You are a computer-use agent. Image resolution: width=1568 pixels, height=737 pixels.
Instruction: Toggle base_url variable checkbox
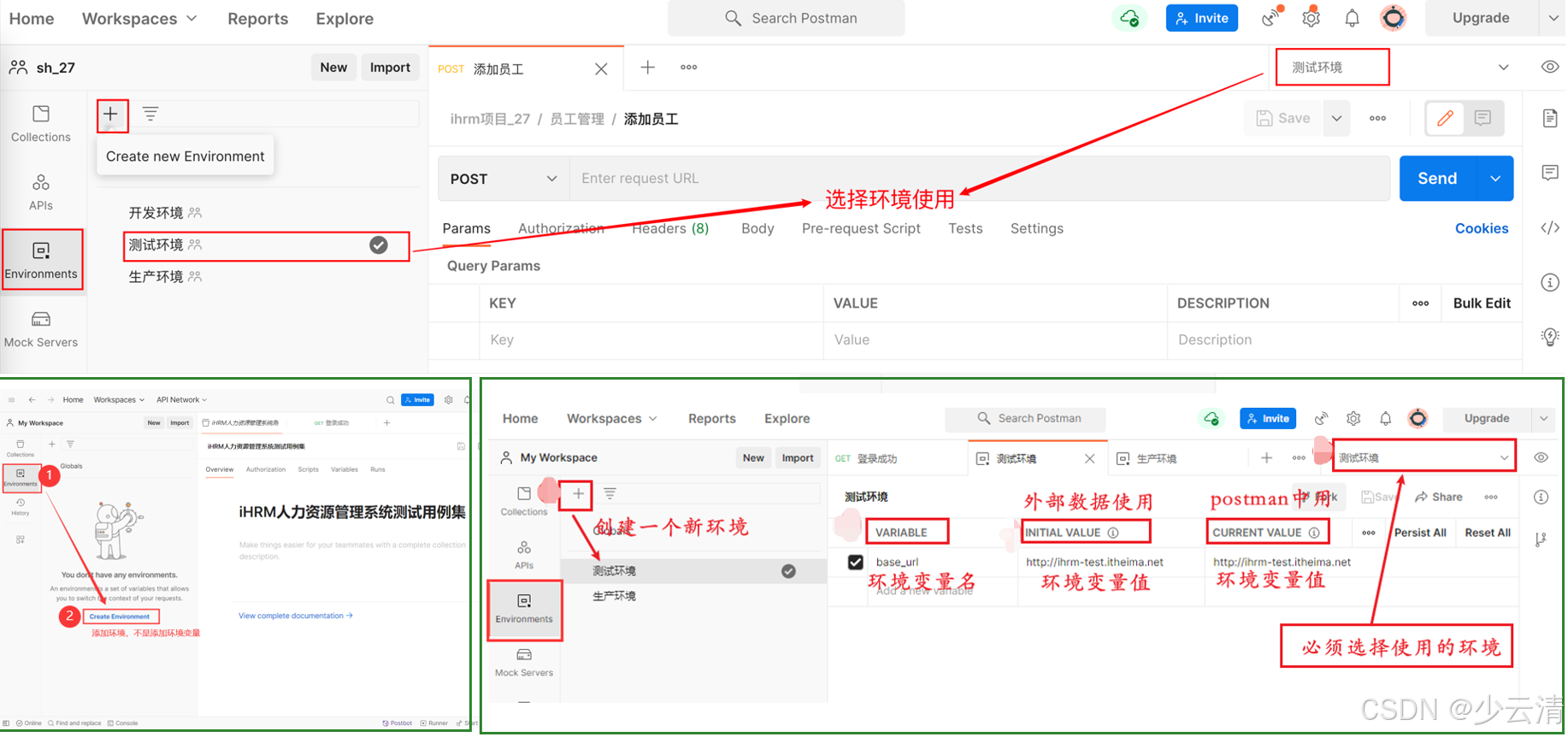point(855,562)
